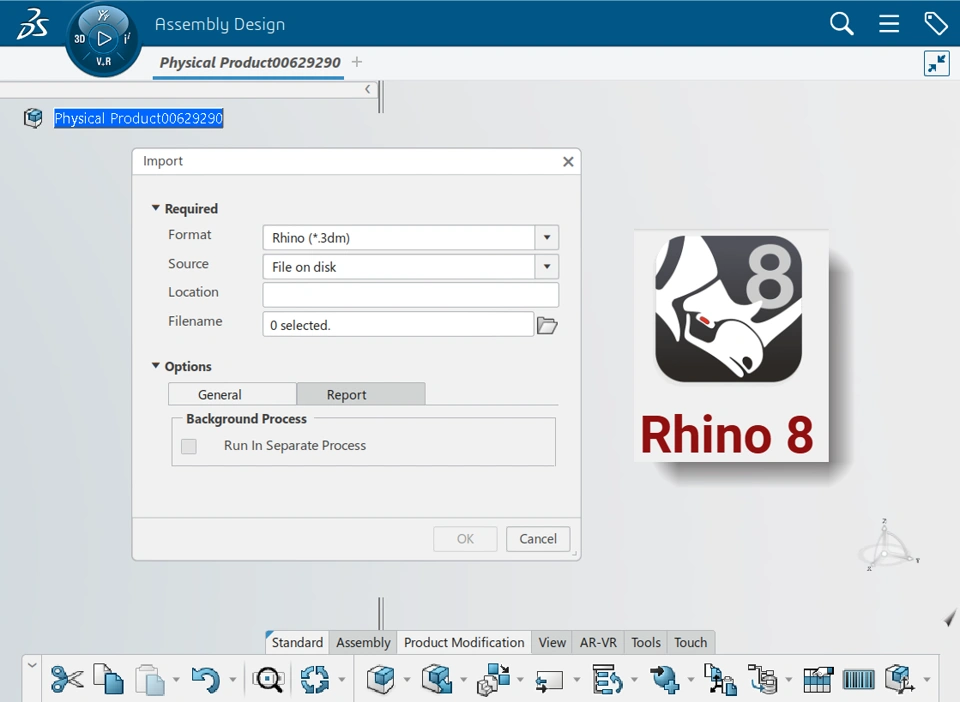Click the cube with arrow insert icon
The width and height of the screenshot is (960, 702).
(437, 679)
